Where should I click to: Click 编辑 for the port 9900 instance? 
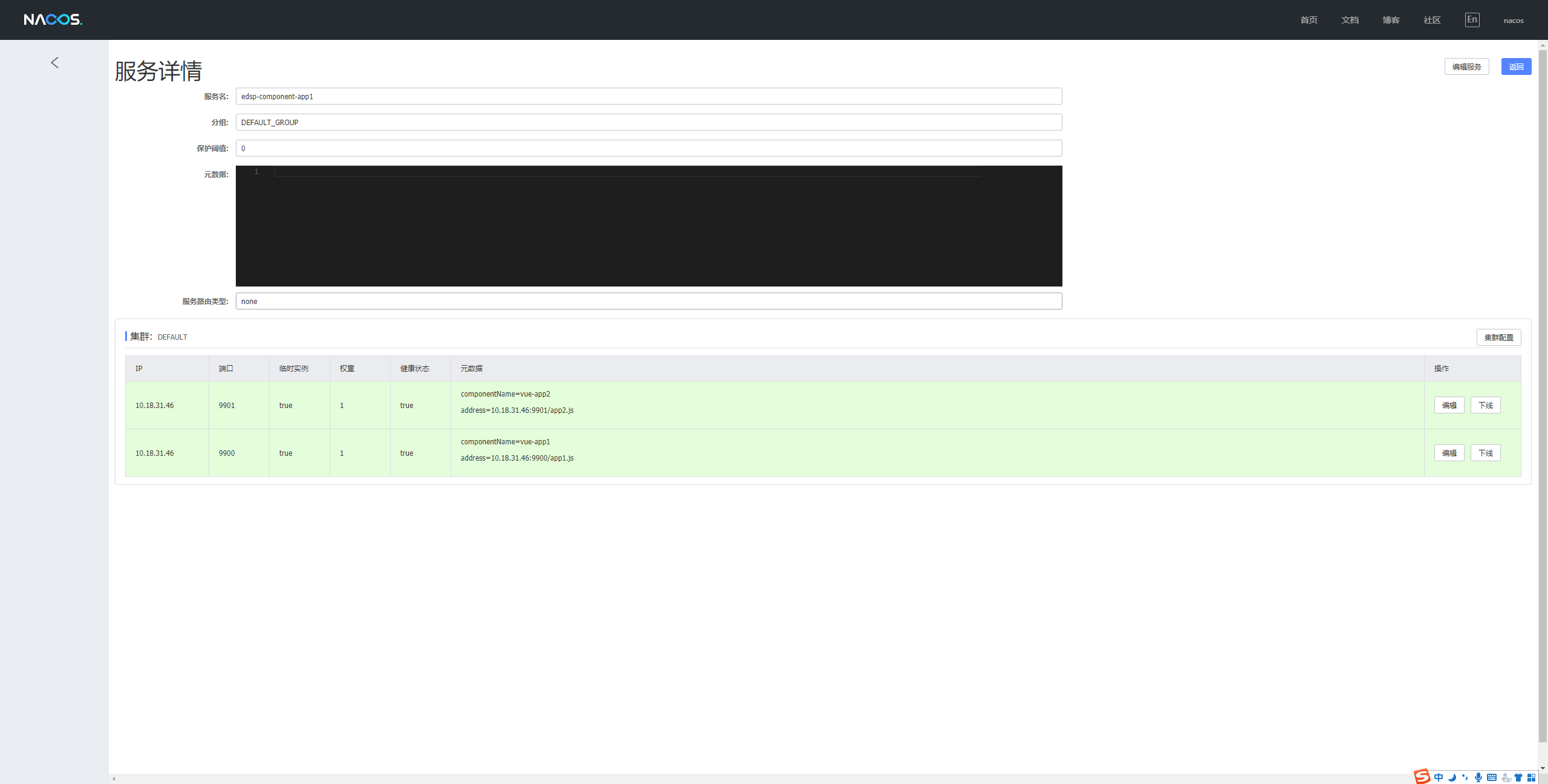pos(1449,453)
